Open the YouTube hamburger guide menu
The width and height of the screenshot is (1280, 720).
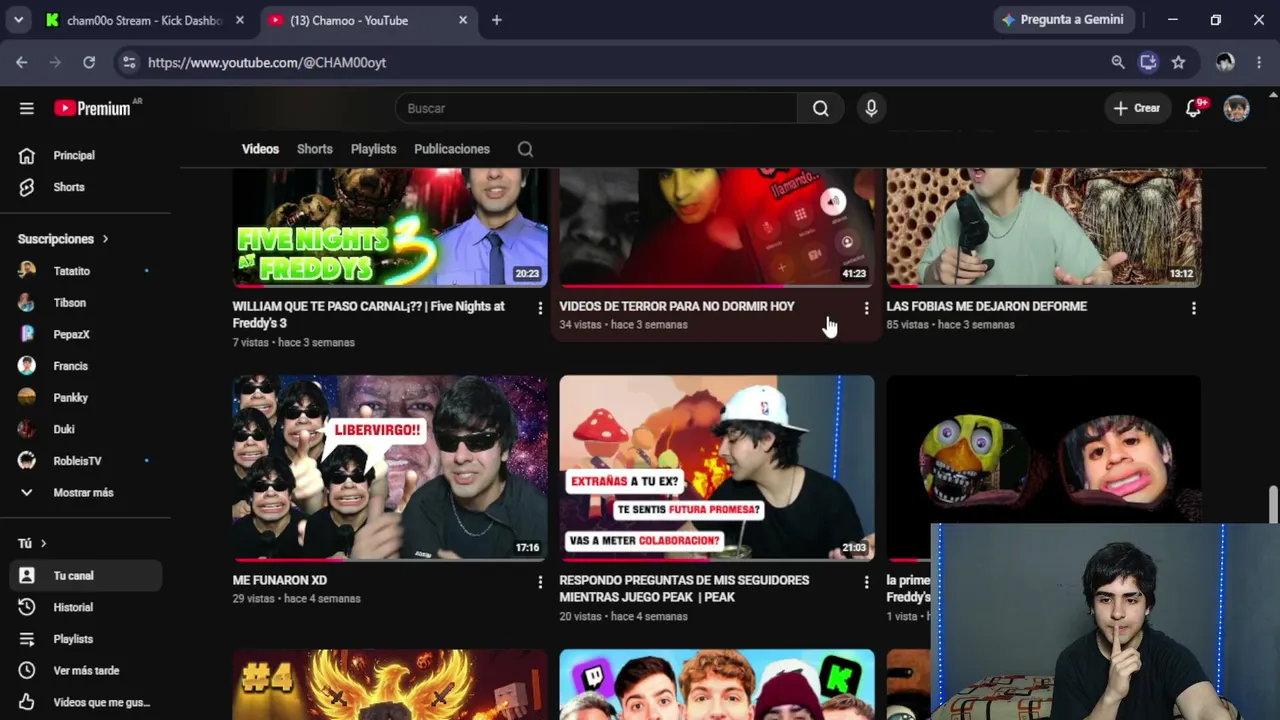click(x=27, y=108)
